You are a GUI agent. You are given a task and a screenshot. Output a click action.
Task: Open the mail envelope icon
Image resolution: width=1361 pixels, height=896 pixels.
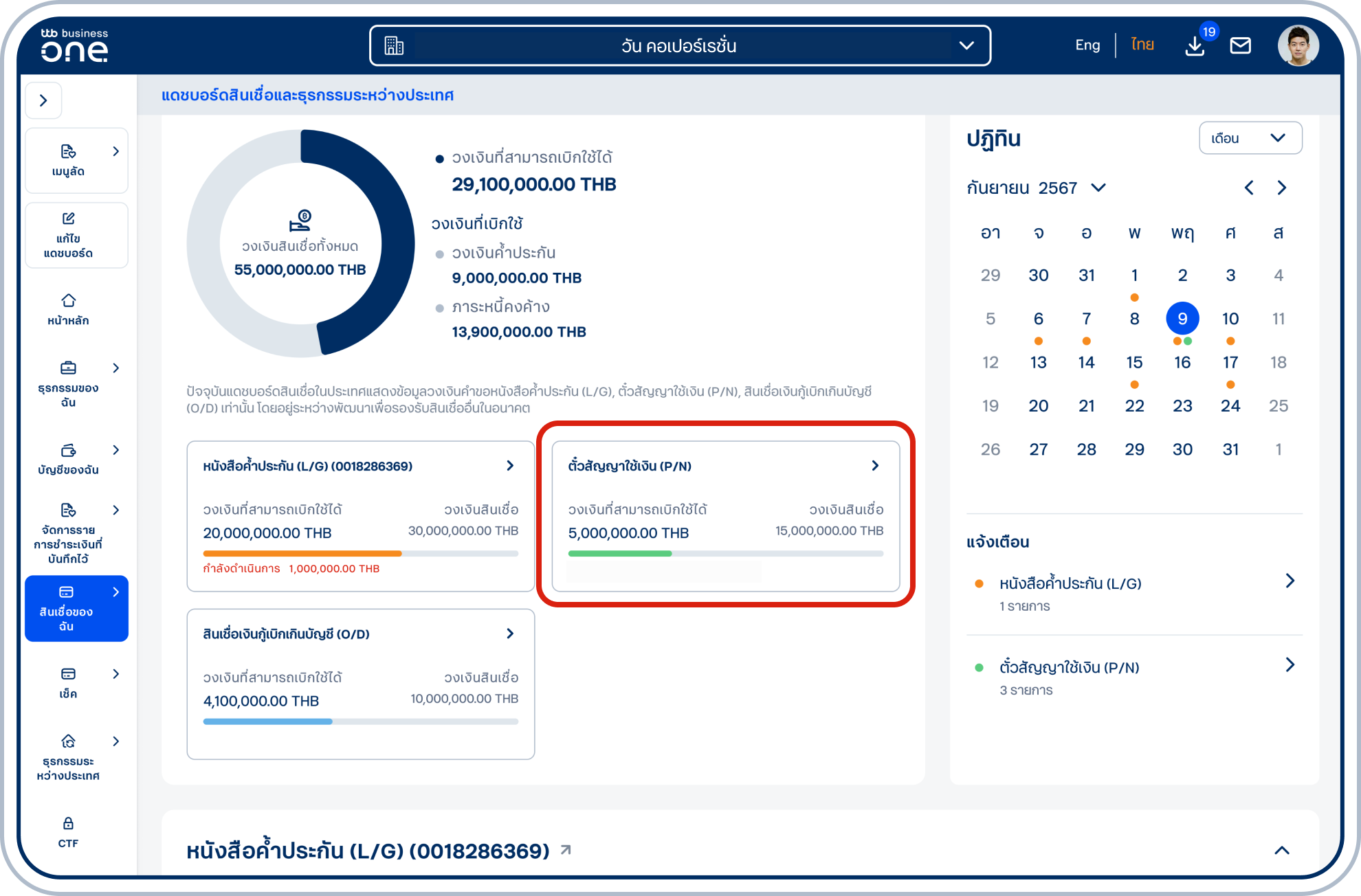[x=1240, y=46]
